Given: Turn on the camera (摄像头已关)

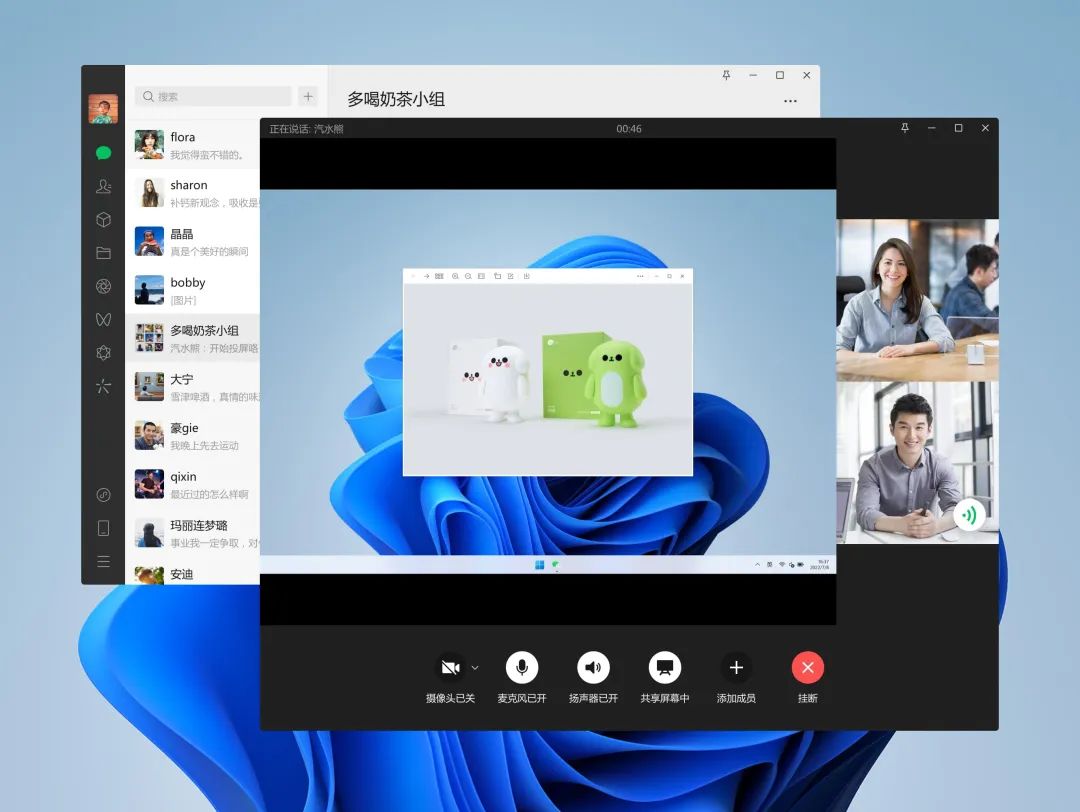Looking at the screenshot, I should coord(449,667).
